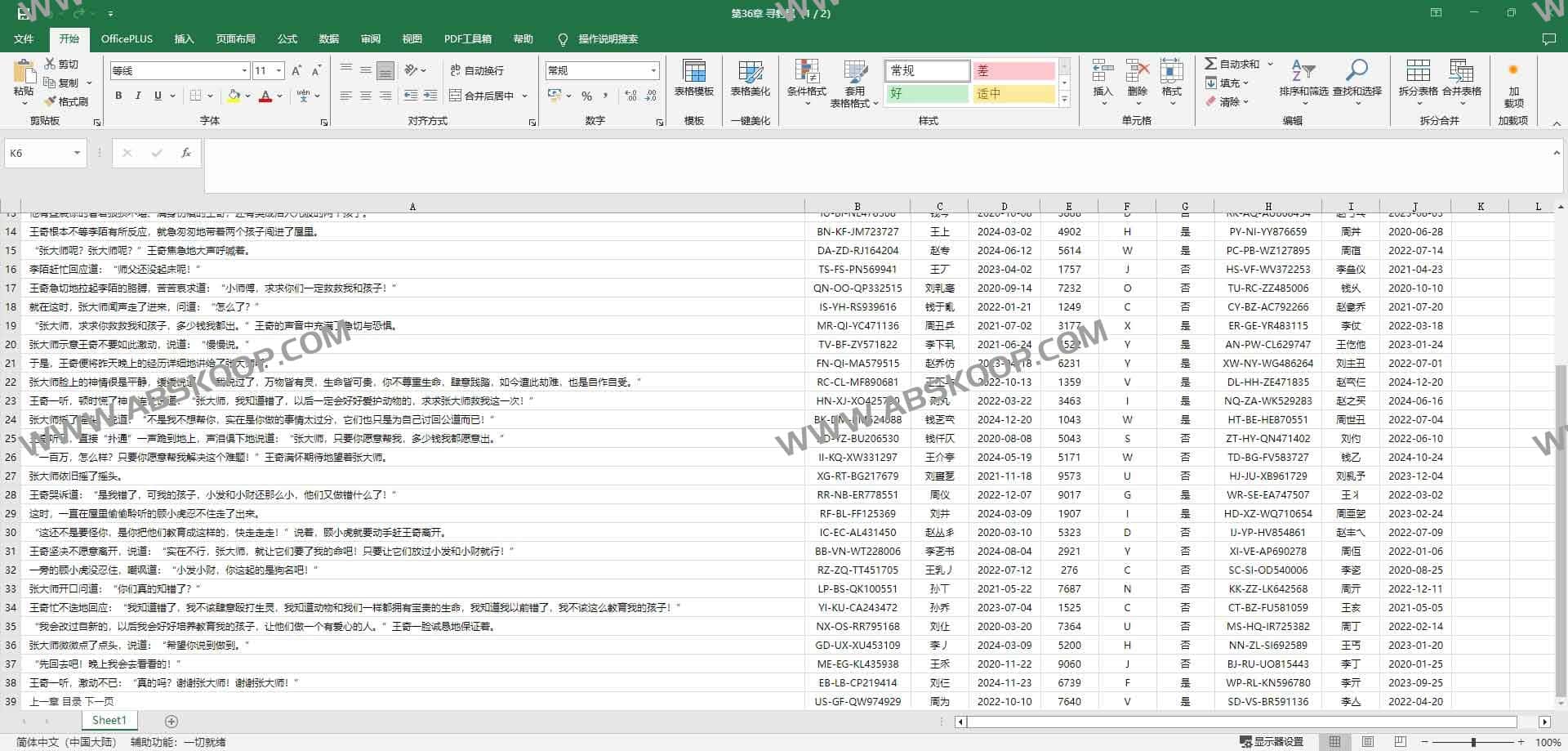The height and width of the screenshot is (751, 1568).
Task: Select the pink 差 cell style swatch
Action: pyautogui.click(x=1013, y=71)
